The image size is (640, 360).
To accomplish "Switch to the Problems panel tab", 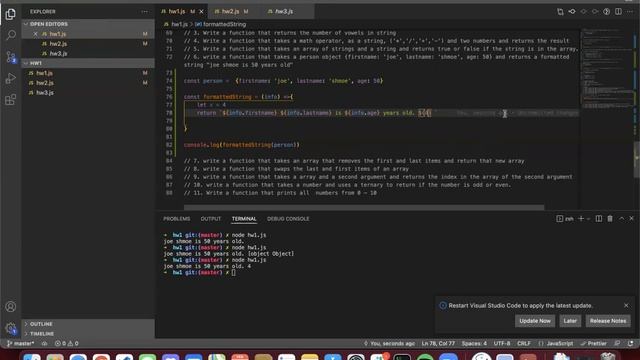I will (x=176, y=219).
